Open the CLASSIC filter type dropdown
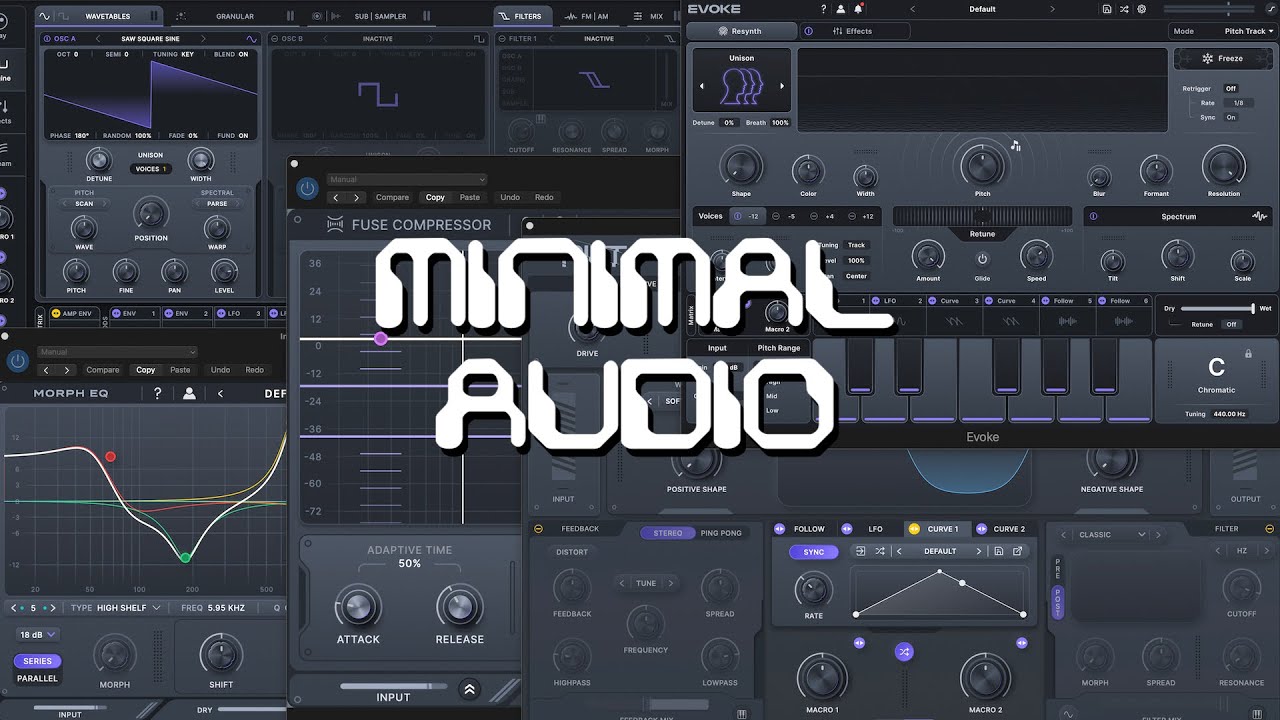 1111,534
